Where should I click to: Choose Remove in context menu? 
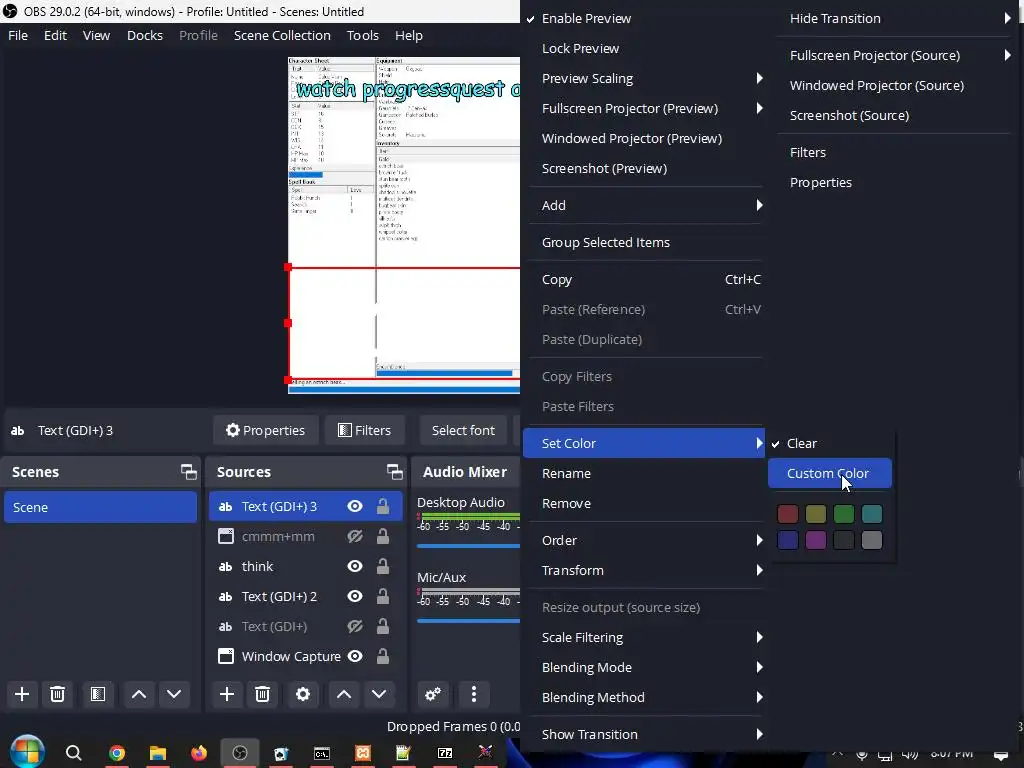click(644, 504)
